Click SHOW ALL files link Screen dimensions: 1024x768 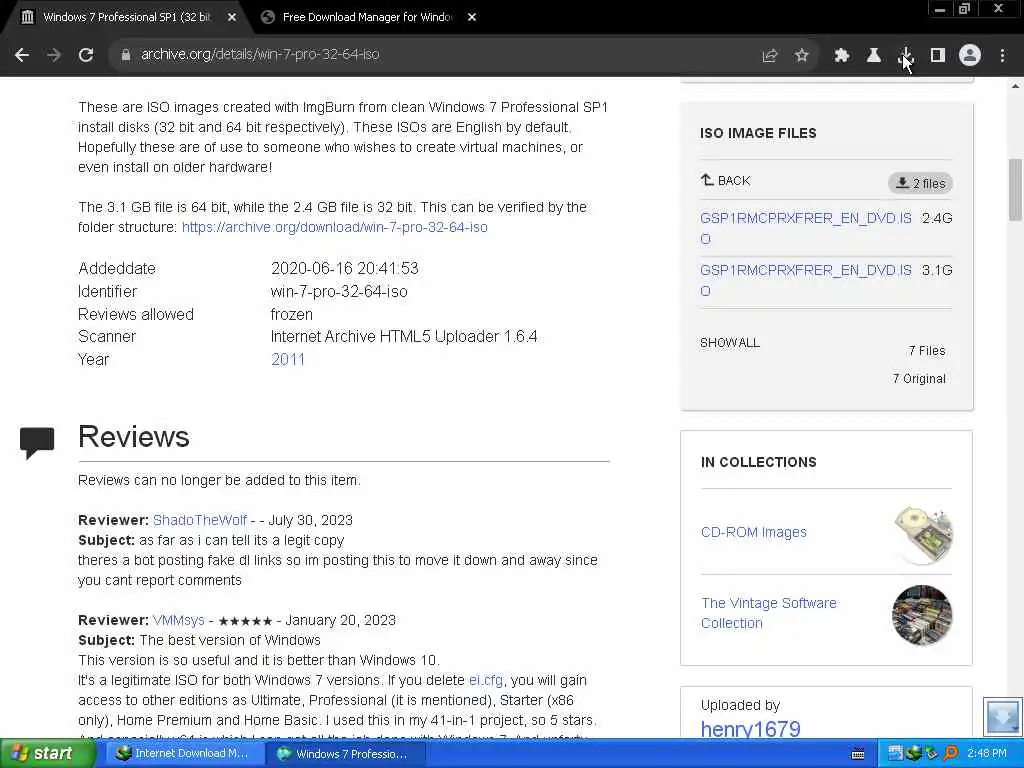pyautogui.click(x=729, y=343)
